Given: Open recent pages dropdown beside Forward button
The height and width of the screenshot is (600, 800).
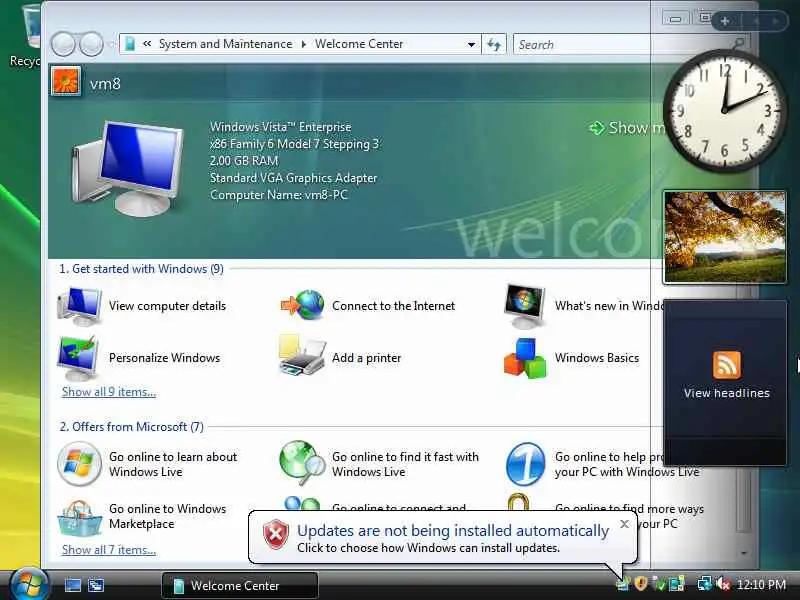Looking at the screenshot, I should coord(111,44).
